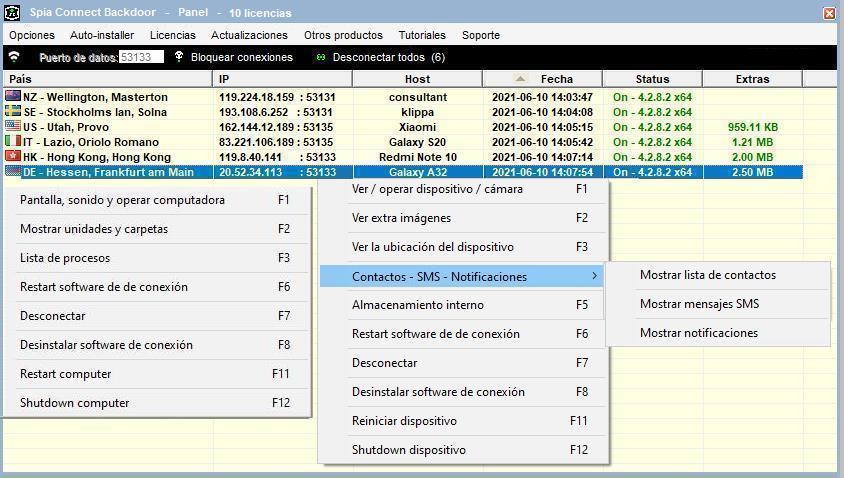Expand Contactos - SMS - Notificaciones submenu

click(461, 276)
